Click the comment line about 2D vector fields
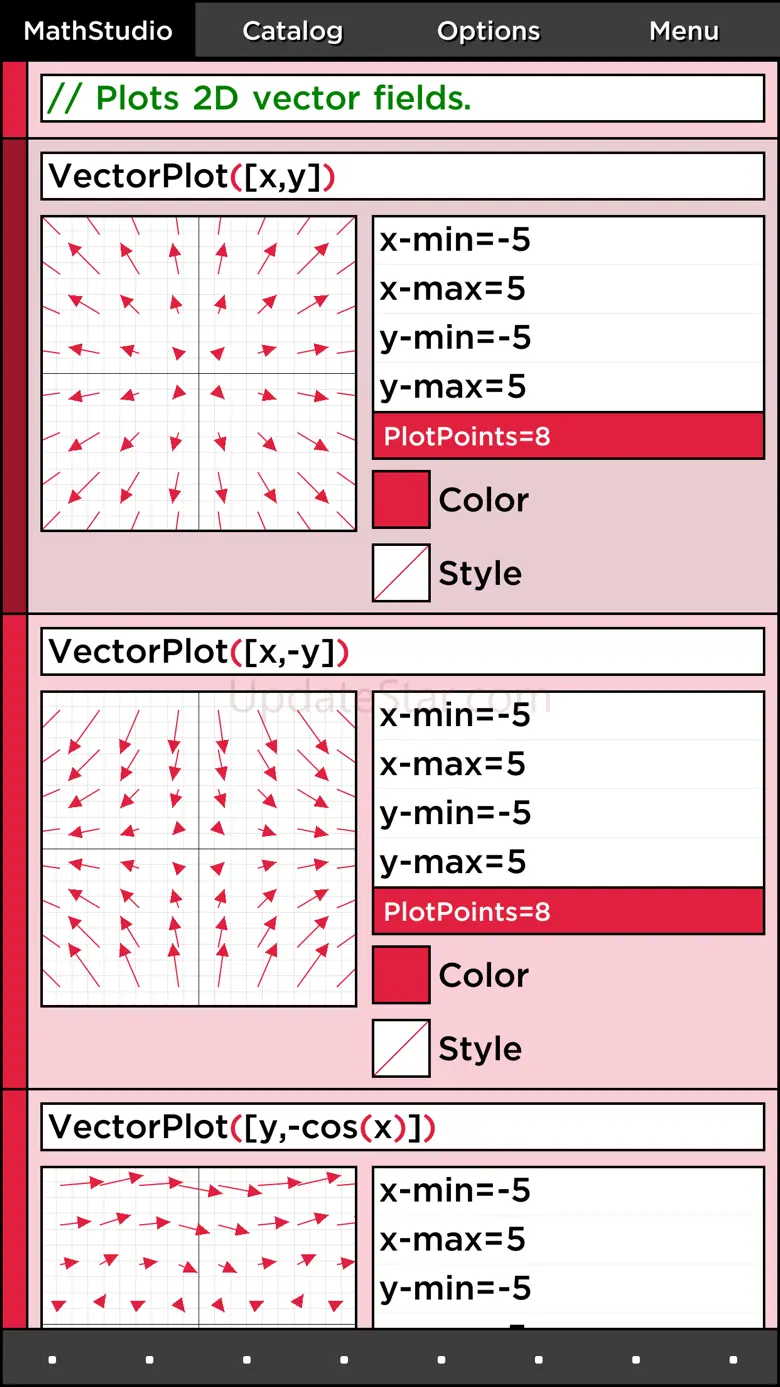The image size is (780, 1387). coord(402,98)
